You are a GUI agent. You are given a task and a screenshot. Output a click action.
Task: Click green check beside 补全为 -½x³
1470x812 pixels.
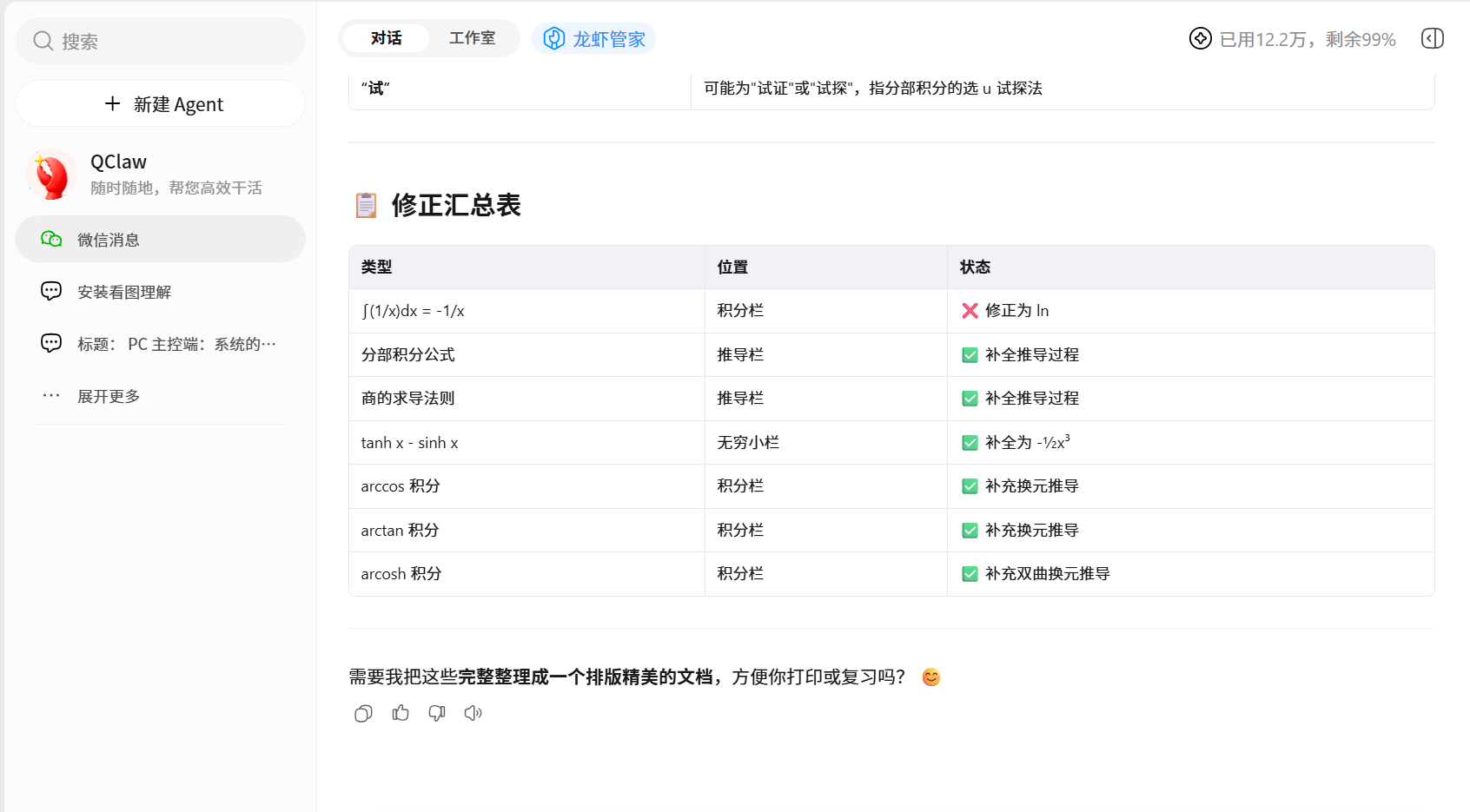click(x=970, y=443)
